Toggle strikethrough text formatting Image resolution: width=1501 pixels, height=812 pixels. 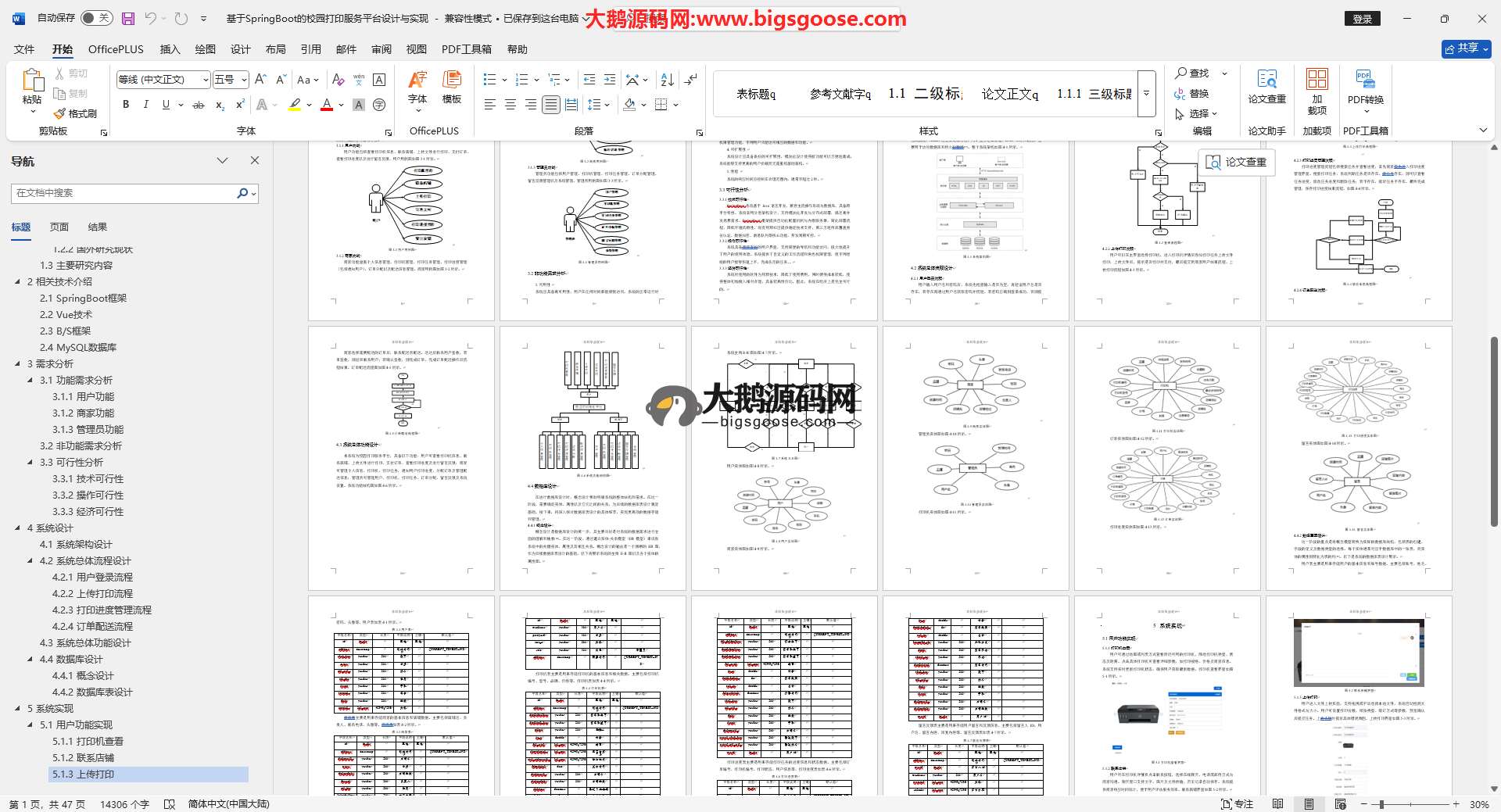coord(199,105)
